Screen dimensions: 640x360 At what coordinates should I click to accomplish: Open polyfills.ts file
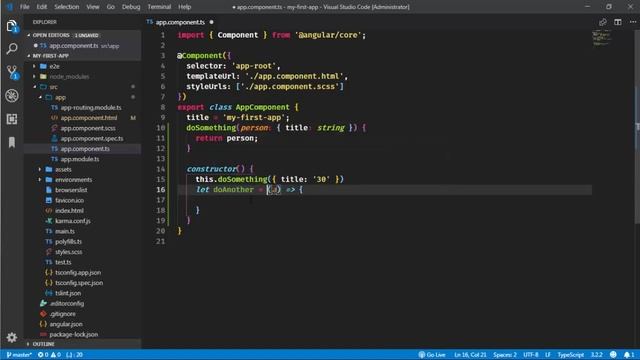pos(68,242)
